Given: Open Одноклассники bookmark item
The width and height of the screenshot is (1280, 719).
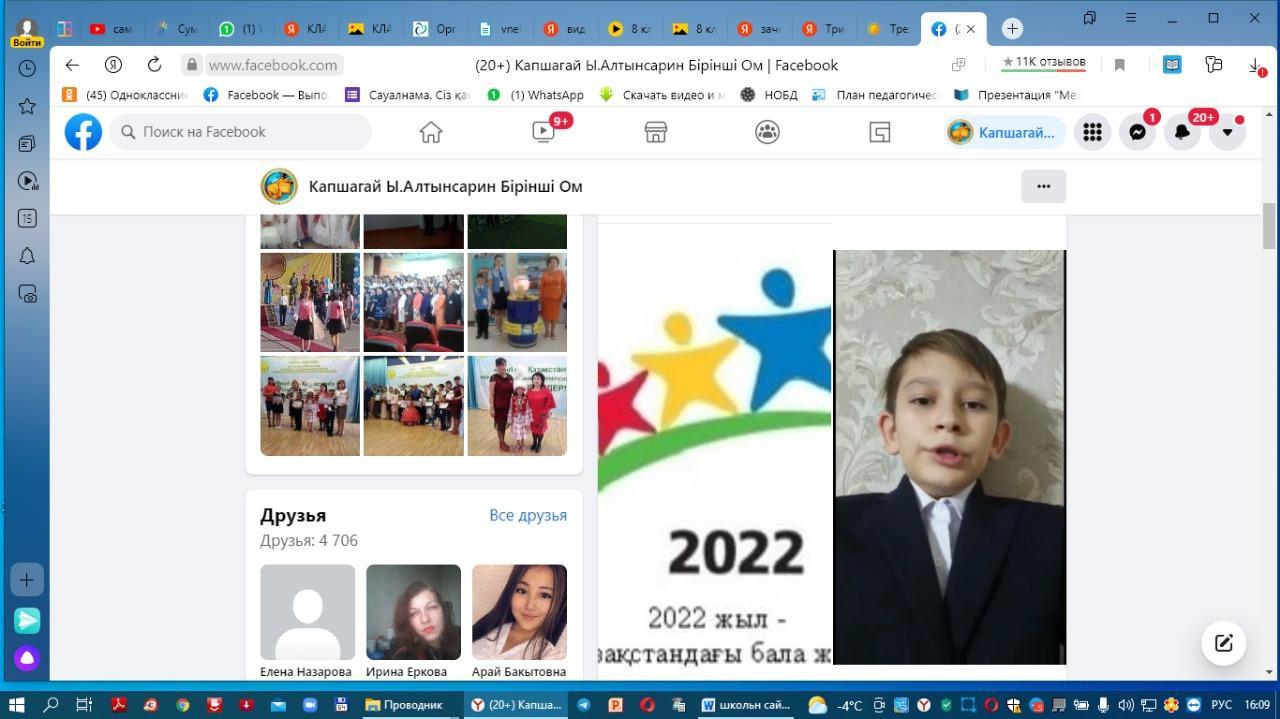Looking at the screenshot, I should coord(126,95).
